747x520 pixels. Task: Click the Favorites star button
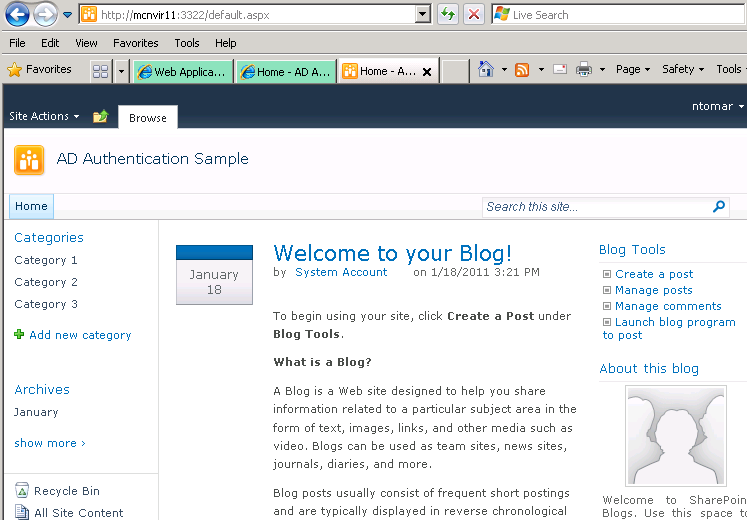tap(40, 70)
